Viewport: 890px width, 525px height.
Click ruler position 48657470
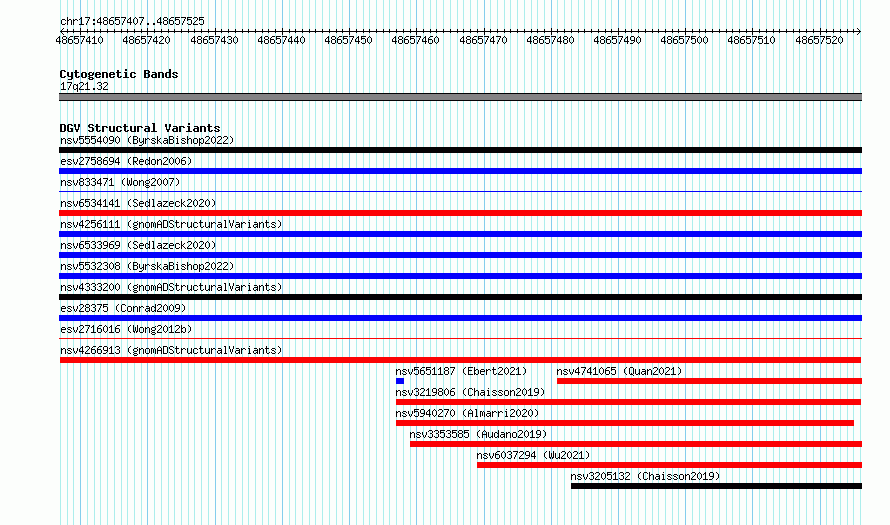pos(483,40)
